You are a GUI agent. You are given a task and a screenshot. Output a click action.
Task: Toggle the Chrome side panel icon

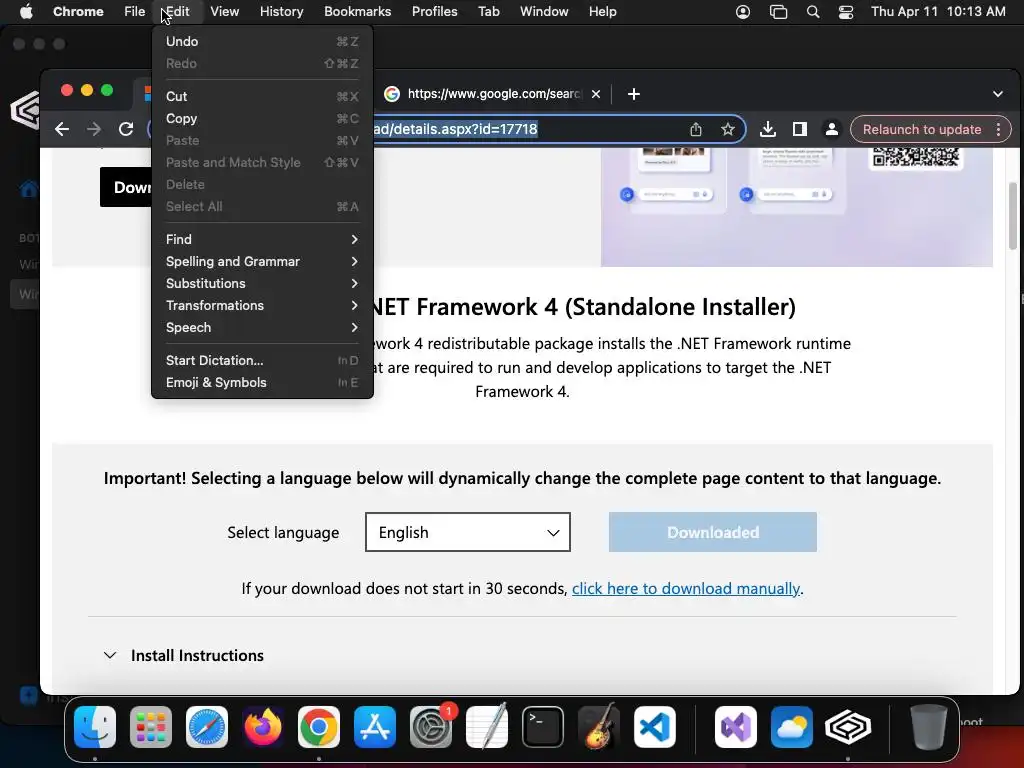(x=800, y=129)
